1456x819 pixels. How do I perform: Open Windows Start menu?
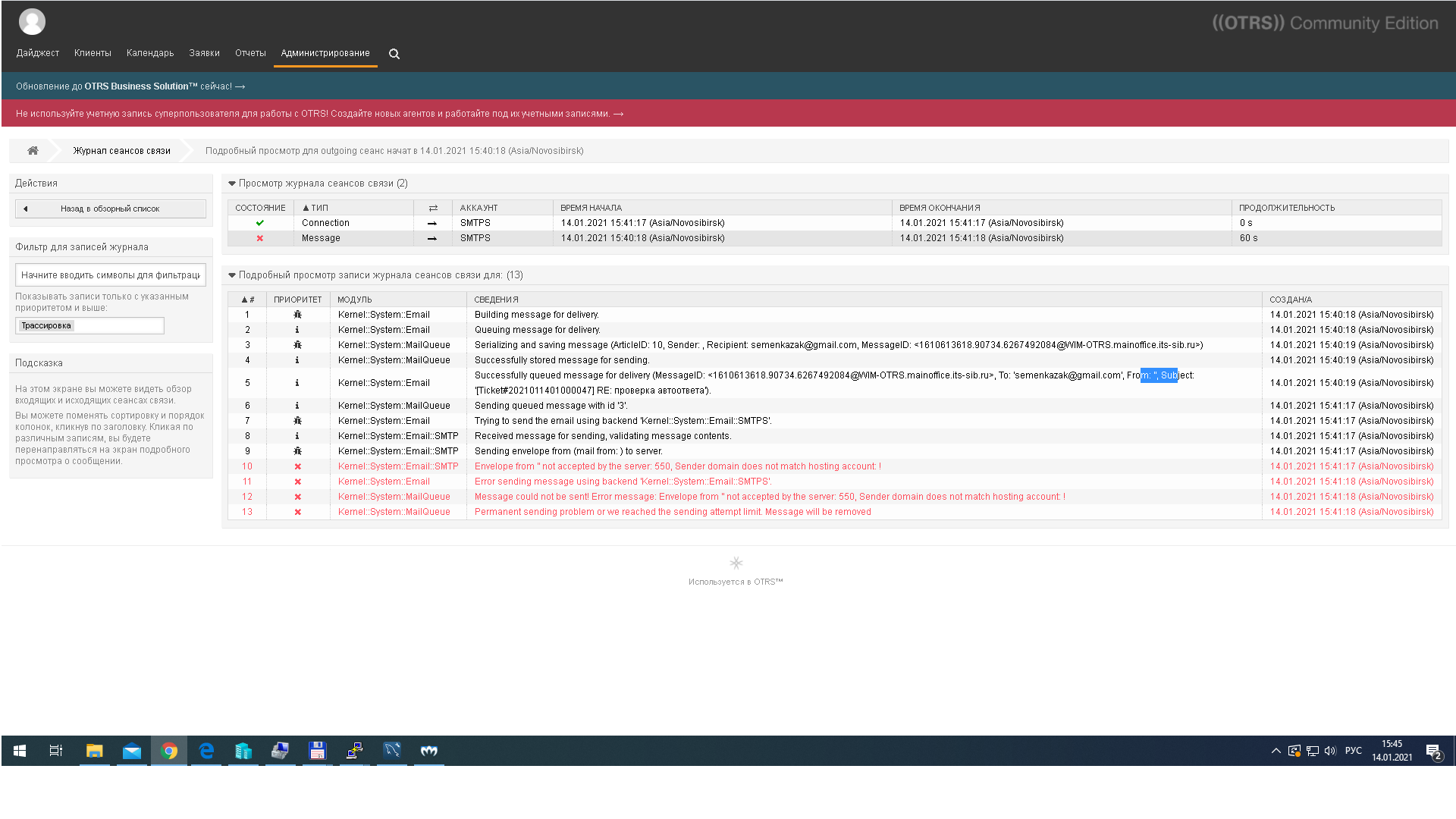pyautogui.click(x=20, y=751)
